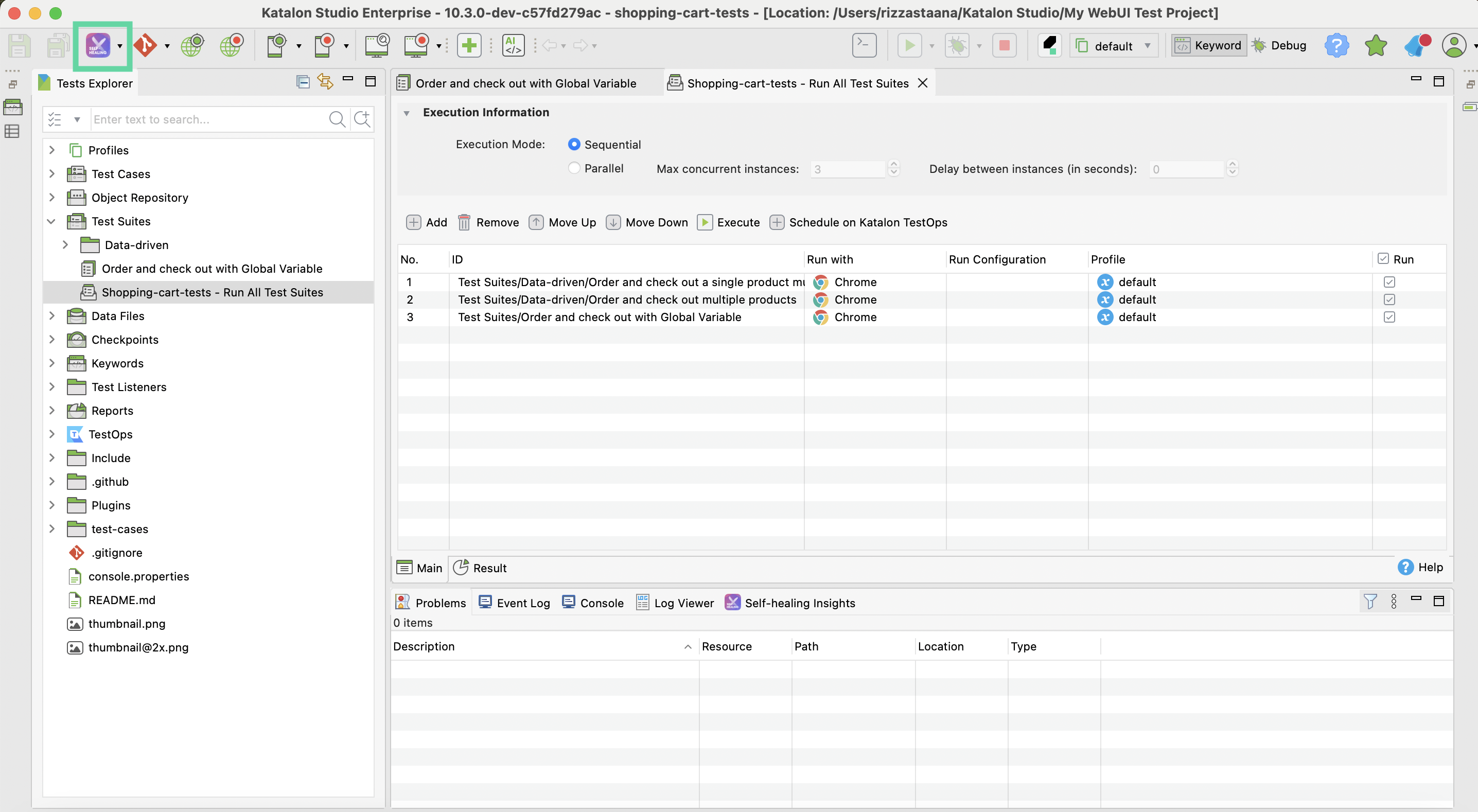This screenshot has width=1478, height=812.
Task: Collapse the Test Suites node
Action: click(x=51, y=221)
